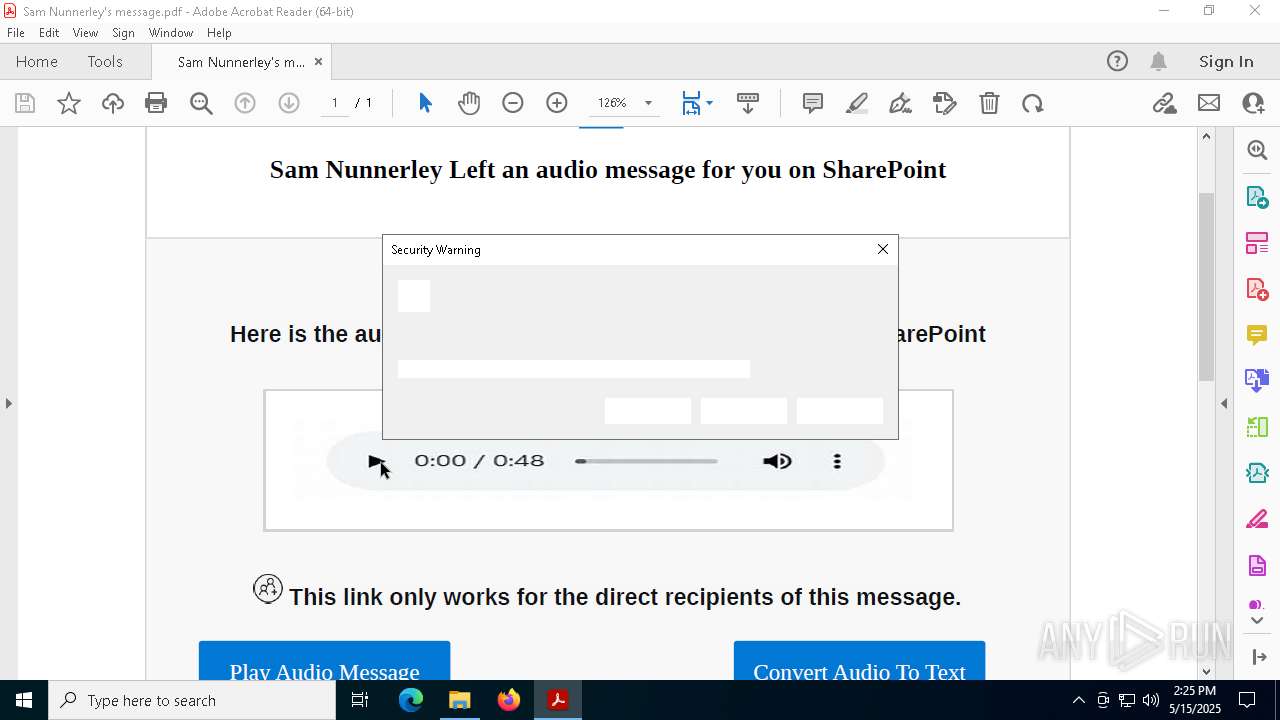
Task: Open the Create PDF tool in the right pane
Action: [1257, 289]
